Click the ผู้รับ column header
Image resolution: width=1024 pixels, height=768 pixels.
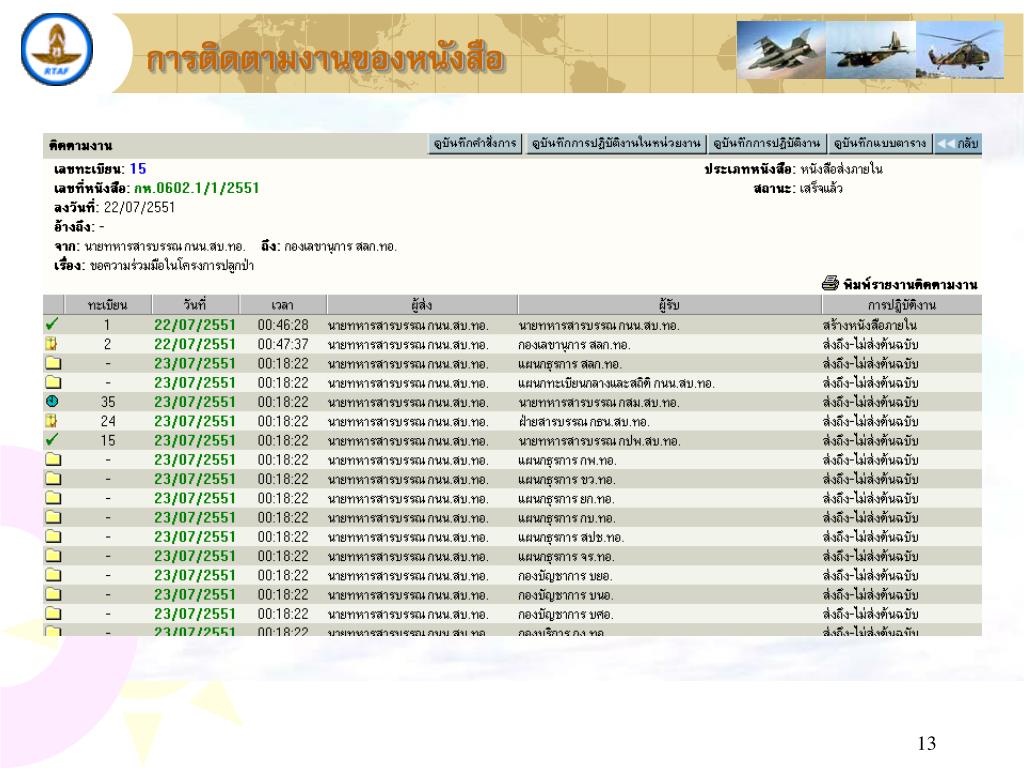point(669,305)
